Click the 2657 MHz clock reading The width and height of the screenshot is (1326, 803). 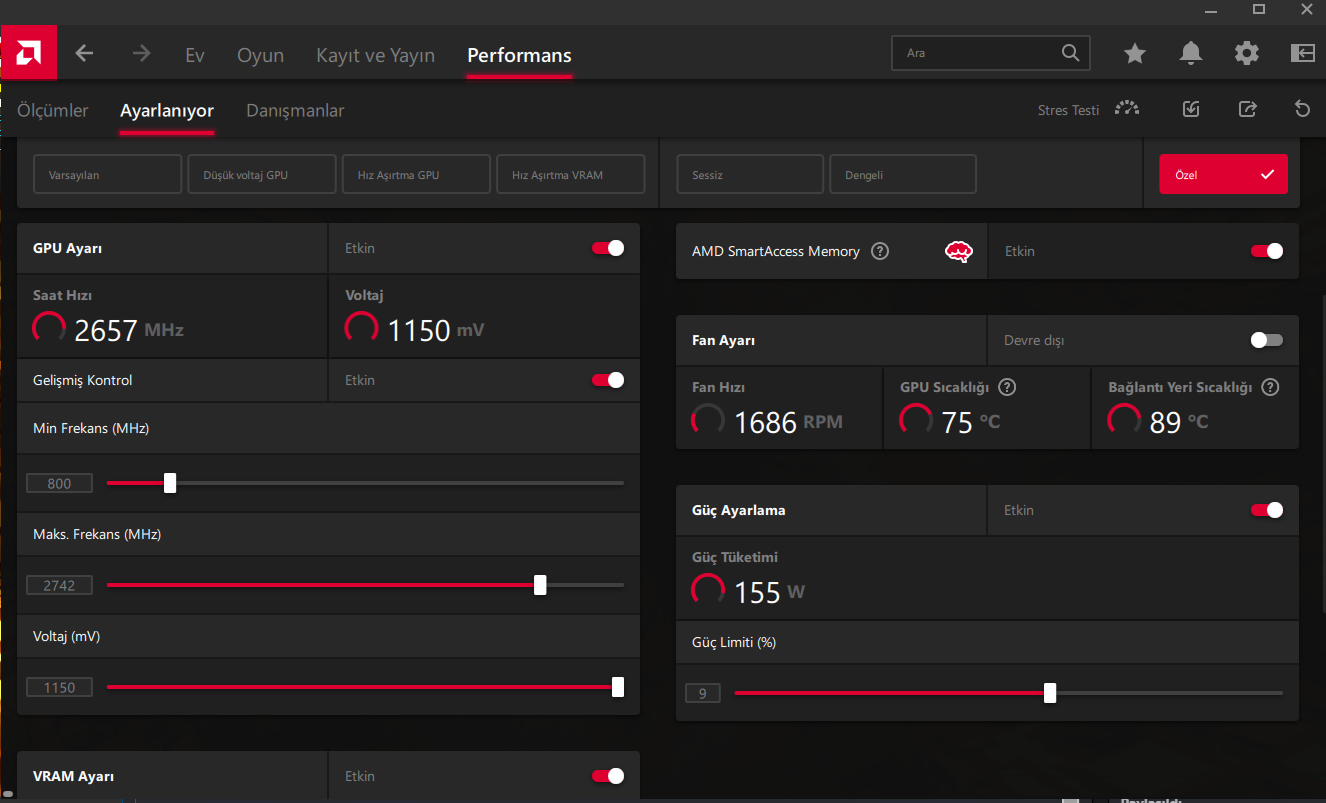pos(129,330)
